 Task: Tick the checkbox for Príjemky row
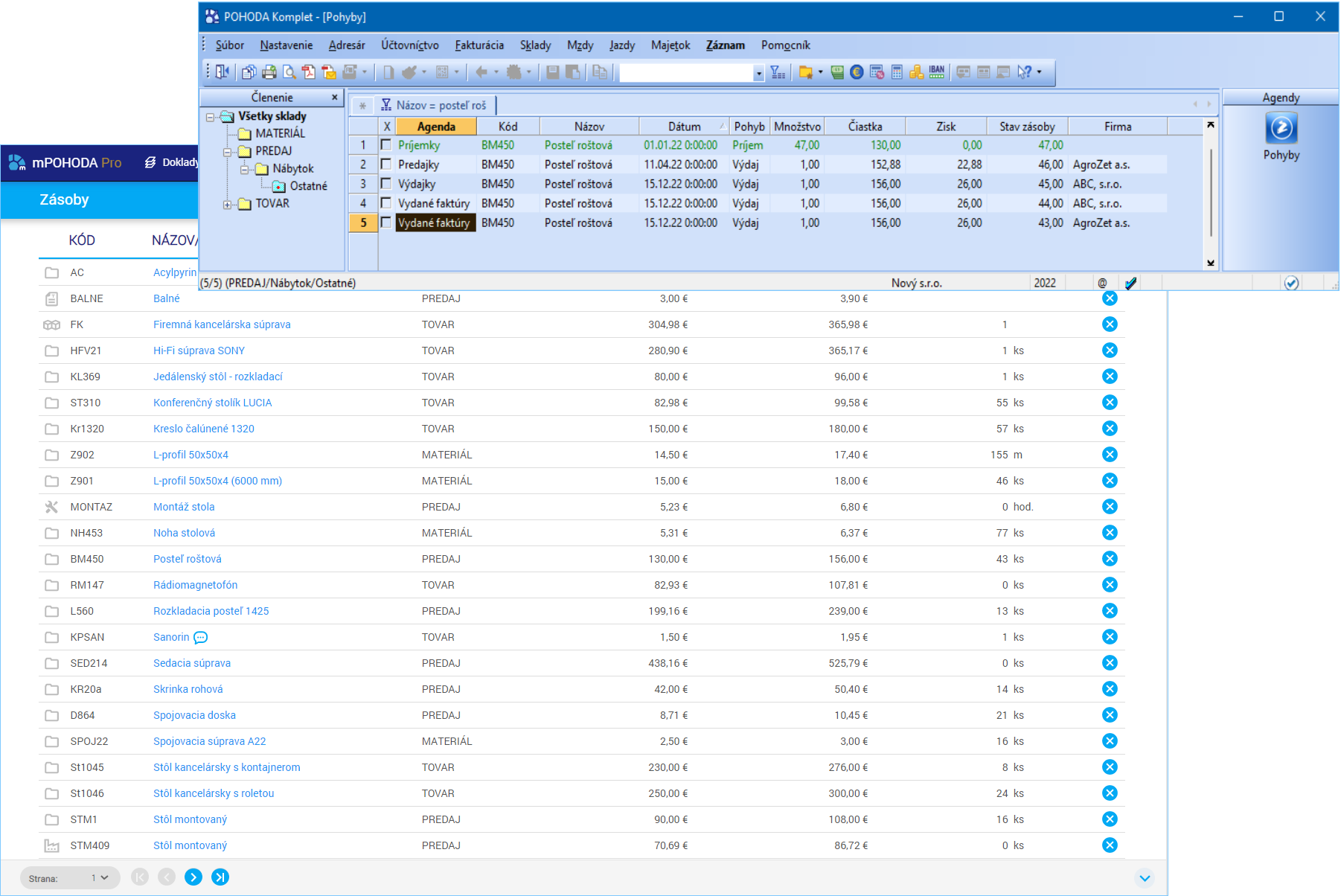coord(386,145)
